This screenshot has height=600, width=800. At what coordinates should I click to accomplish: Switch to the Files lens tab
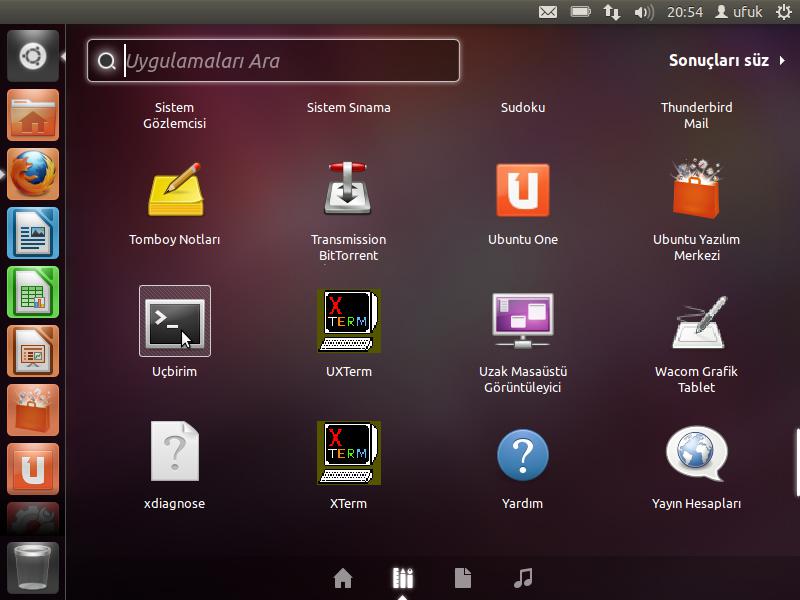[463, 578]
